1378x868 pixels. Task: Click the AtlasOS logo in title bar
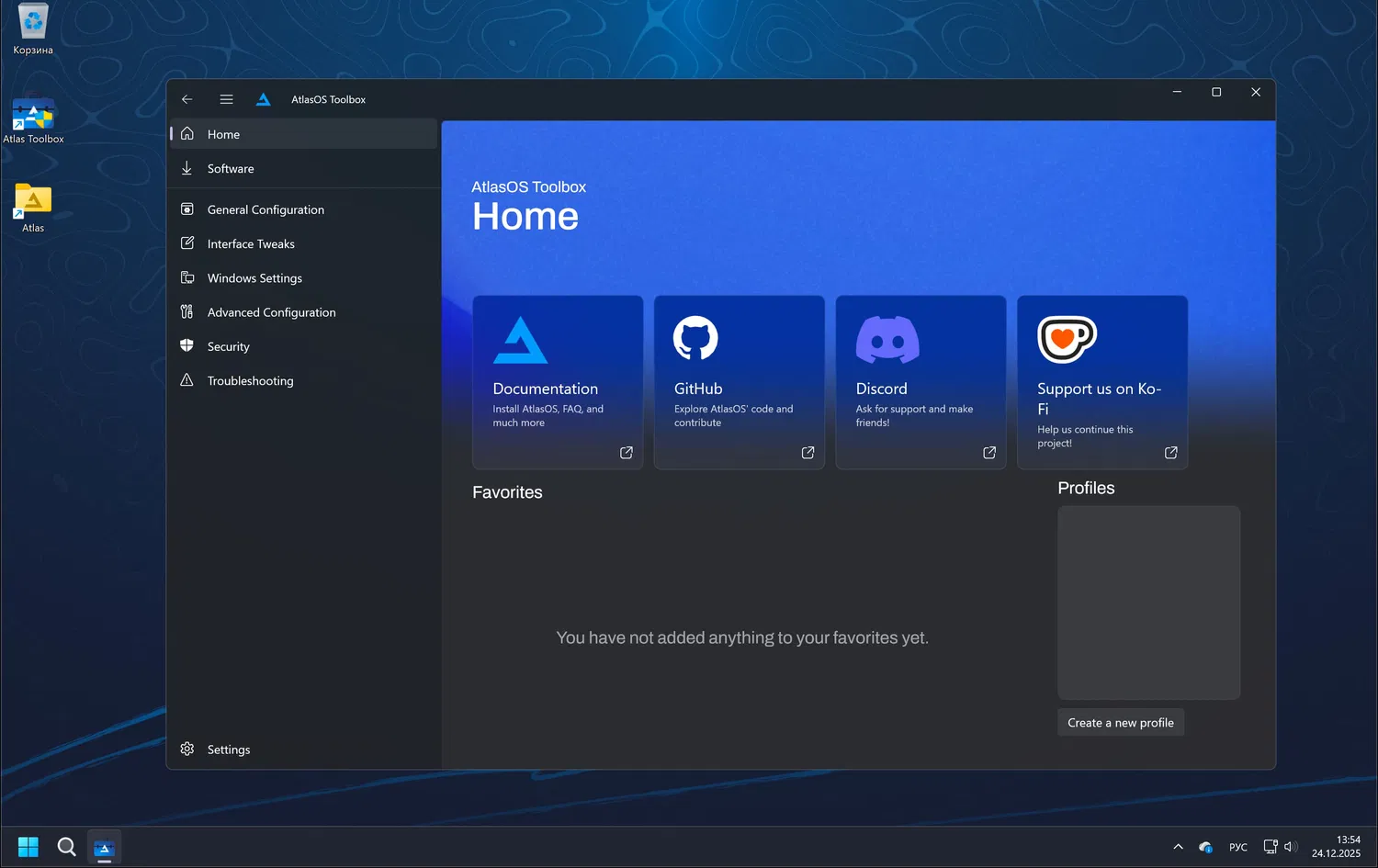[264, 99]
